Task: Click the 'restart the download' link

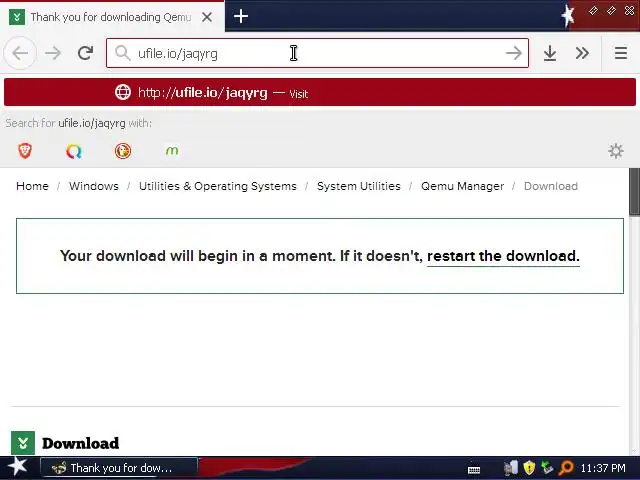Action: click(x=503, y=256)
